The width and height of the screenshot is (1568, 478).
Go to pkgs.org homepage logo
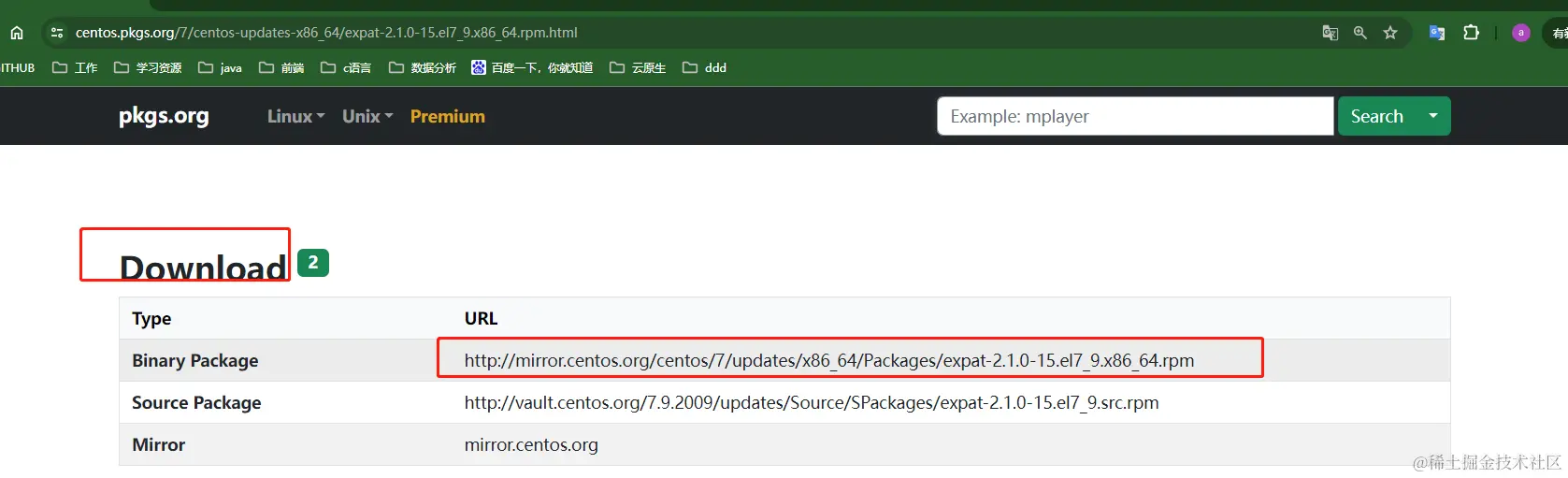[164, 116]
